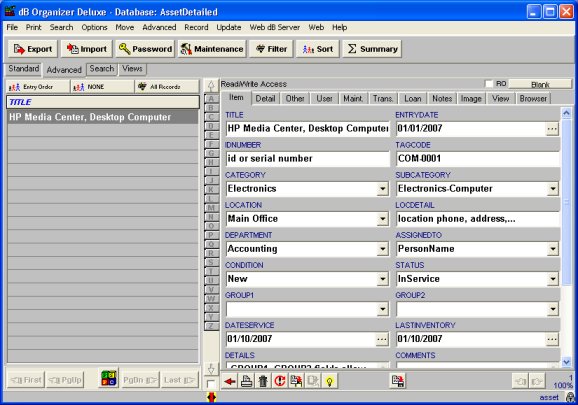Open the Record menu

(196, 27)
